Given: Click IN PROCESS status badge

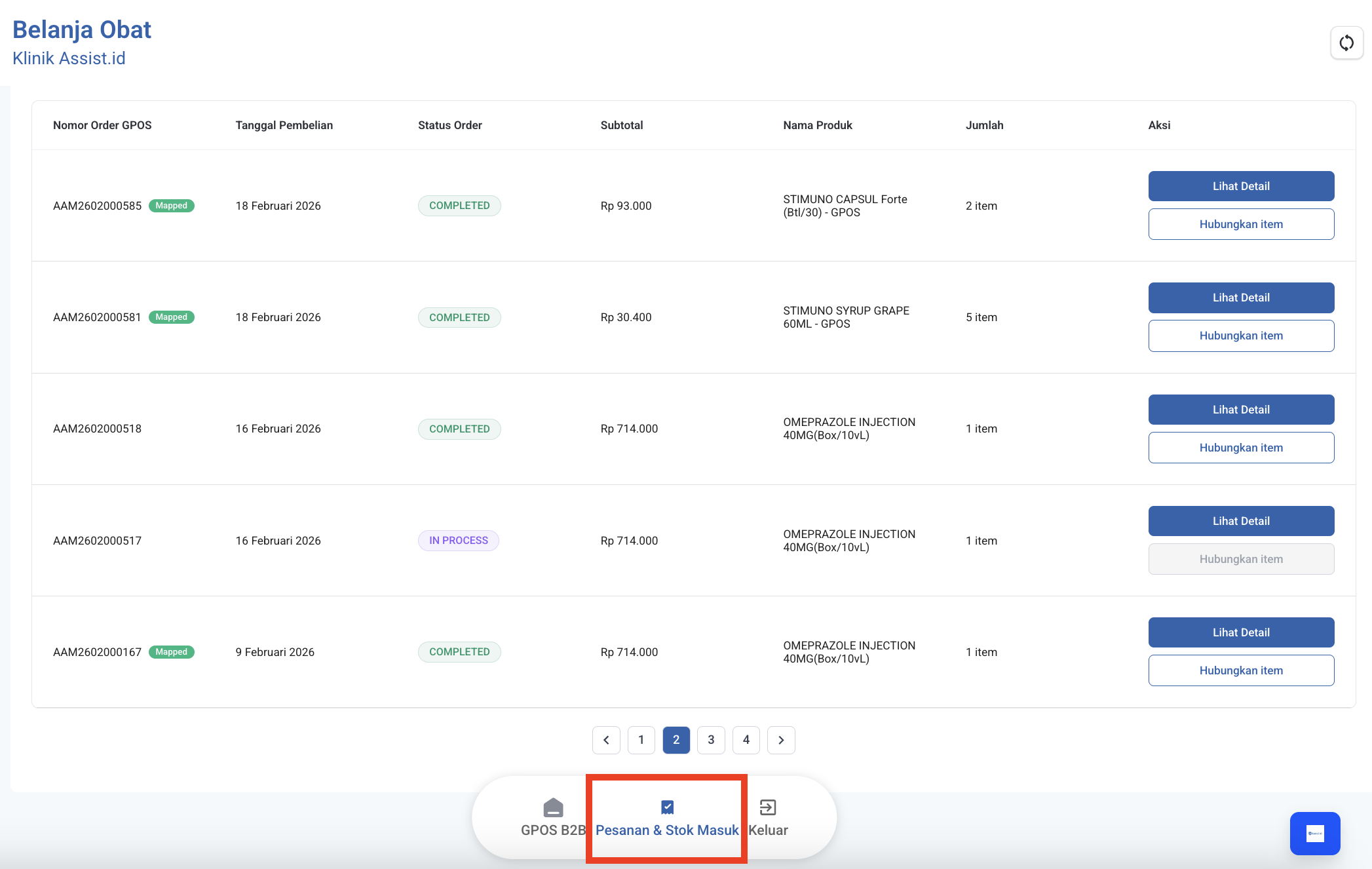Looking at the screenshot, I should click(x=458, y=541).
